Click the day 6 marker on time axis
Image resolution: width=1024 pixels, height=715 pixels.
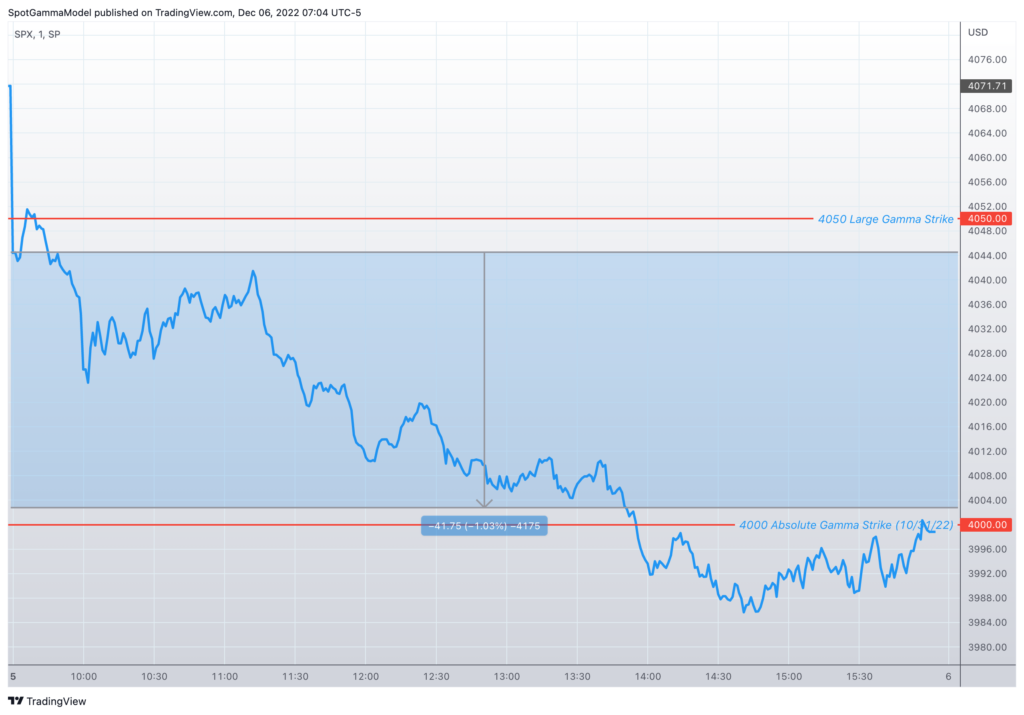coord(948,677)
